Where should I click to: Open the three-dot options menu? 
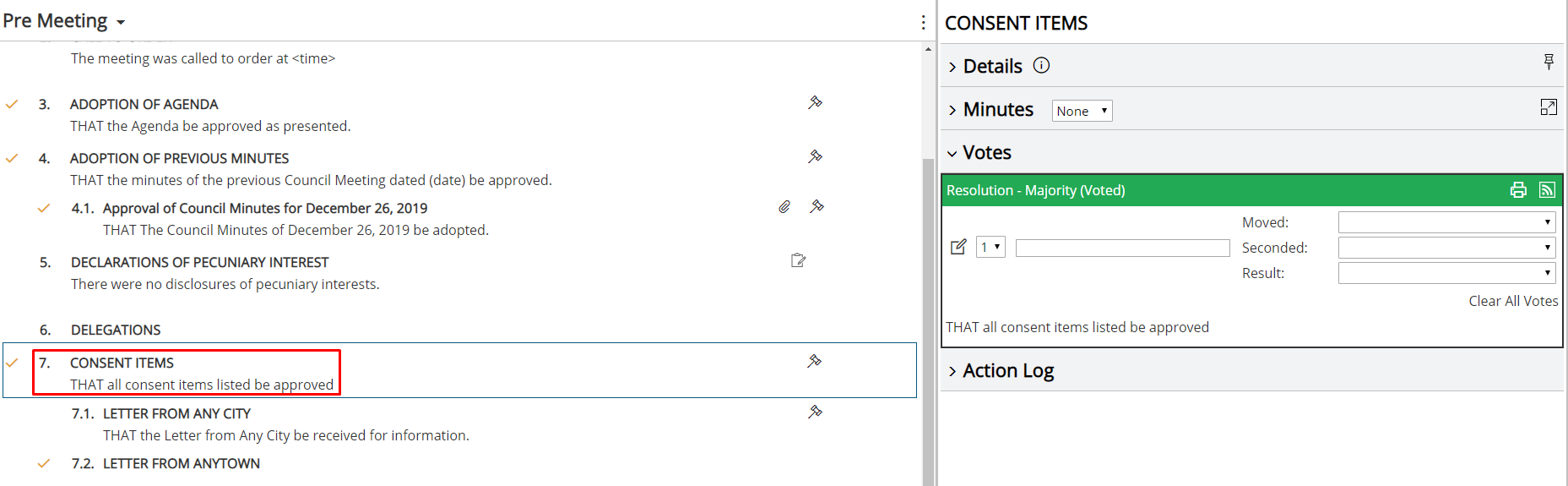pyautogui.click(x=923, y=23)
